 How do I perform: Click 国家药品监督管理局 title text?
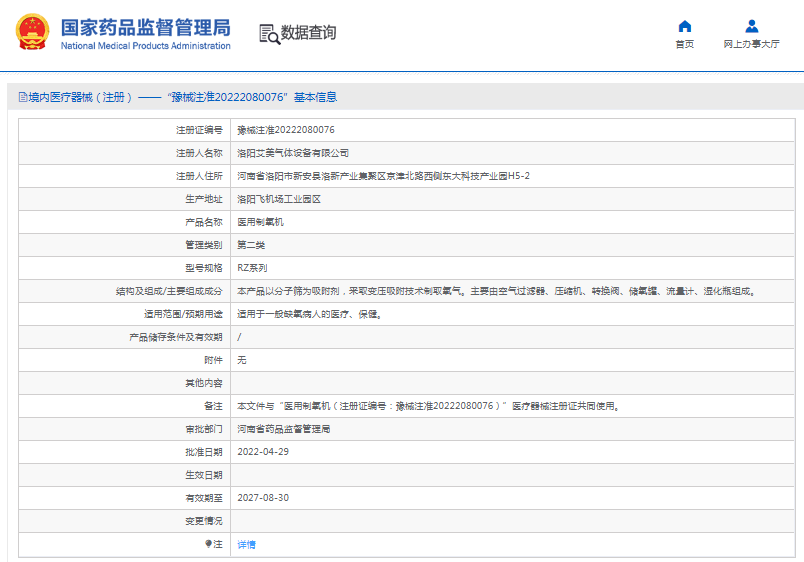pyautogui.click(x=146, y=28)
